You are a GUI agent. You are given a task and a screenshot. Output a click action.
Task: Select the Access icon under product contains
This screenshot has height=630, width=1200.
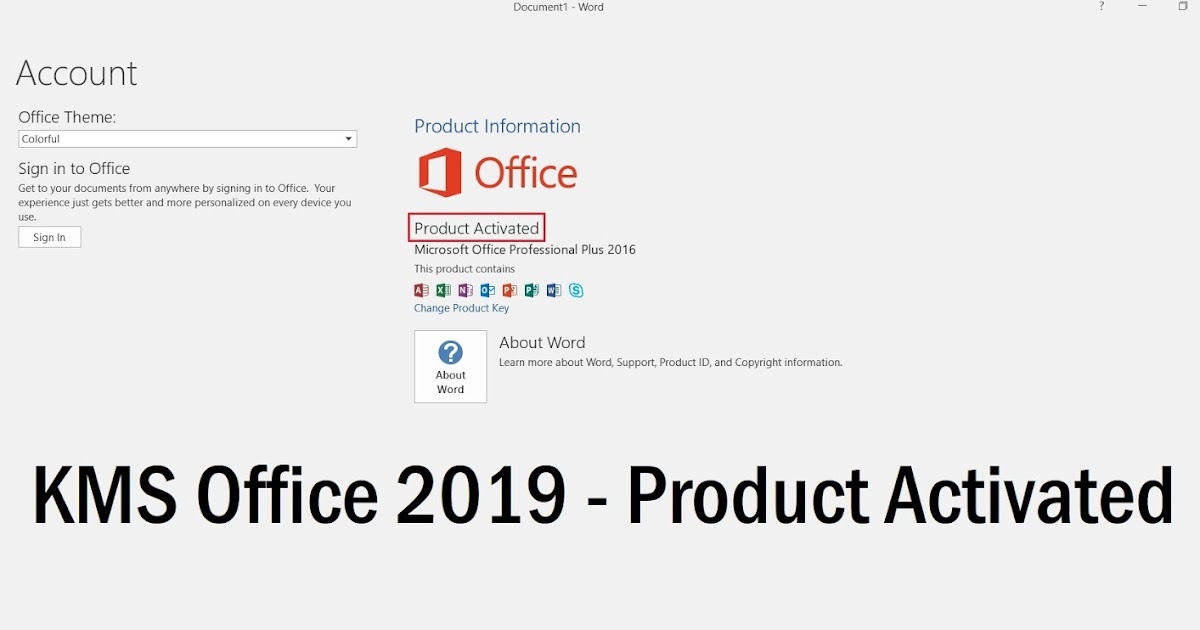(x=421, y=290)
